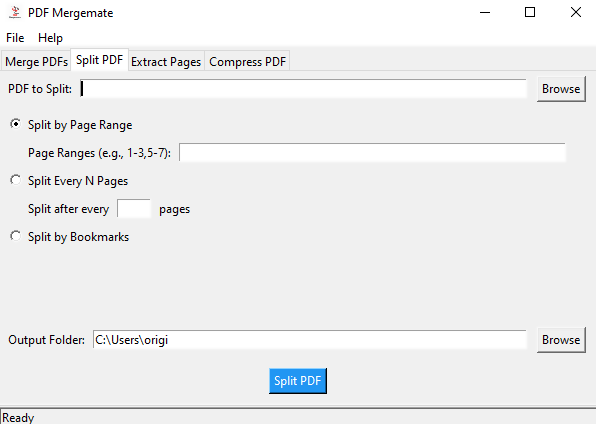
Task: Minimize the PDF Mergemate window
Action: point(485,13)
